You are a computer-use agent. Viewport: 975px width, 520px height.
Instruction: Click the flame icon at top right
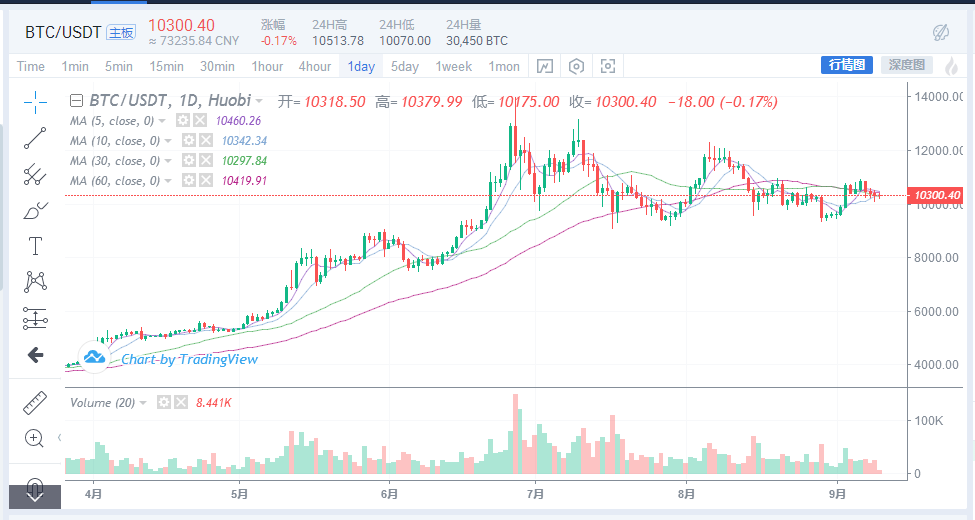(x=951, y=66)
